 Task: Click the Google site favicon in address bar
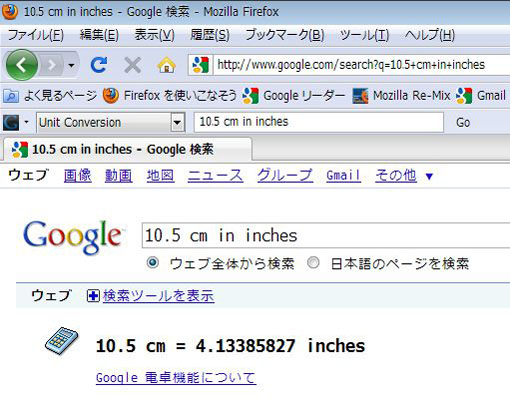pos(201,65)
